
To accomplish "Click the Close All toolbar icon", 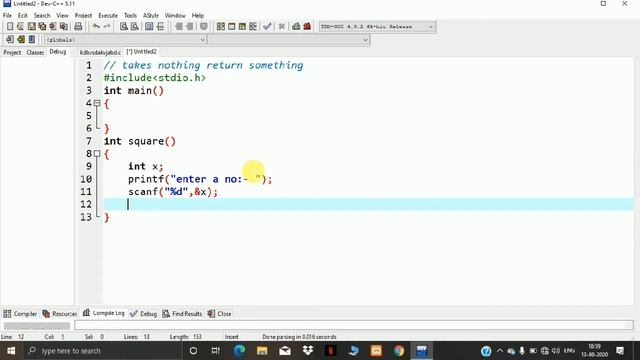I will pos(64,27).
